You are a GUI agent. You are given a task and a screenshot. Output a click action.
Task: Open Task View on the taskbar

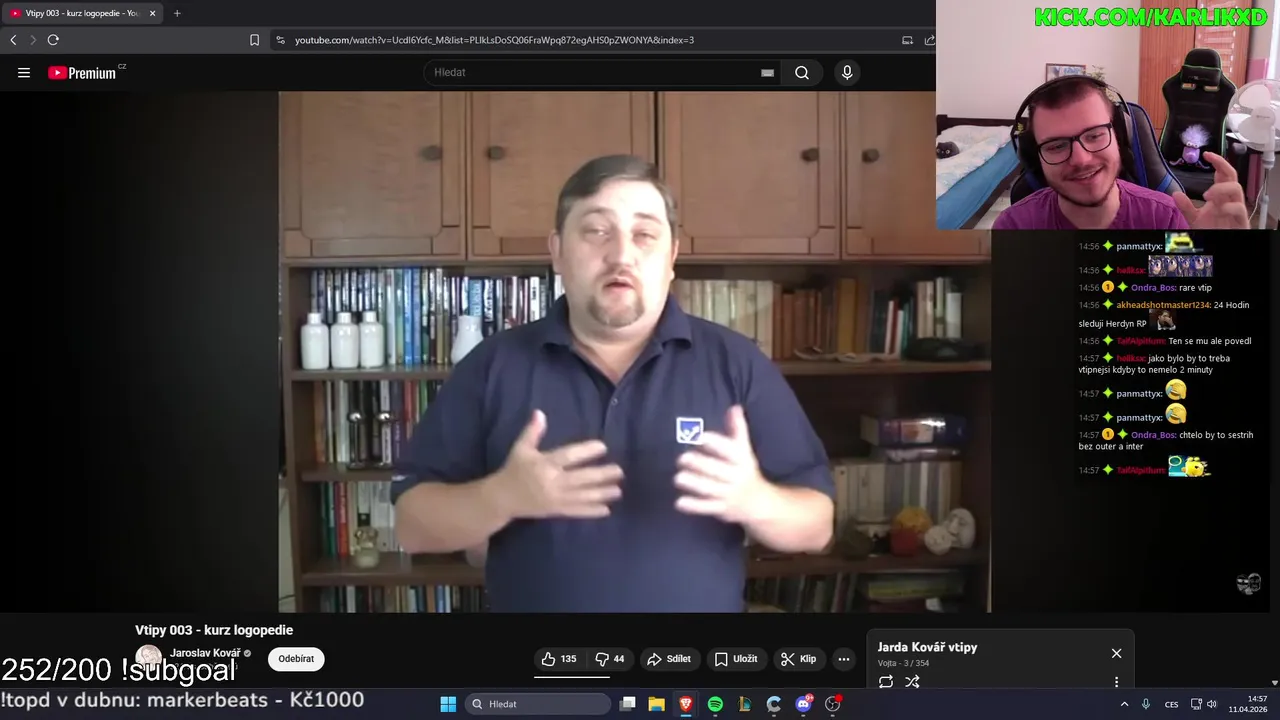tap(627, 704)
